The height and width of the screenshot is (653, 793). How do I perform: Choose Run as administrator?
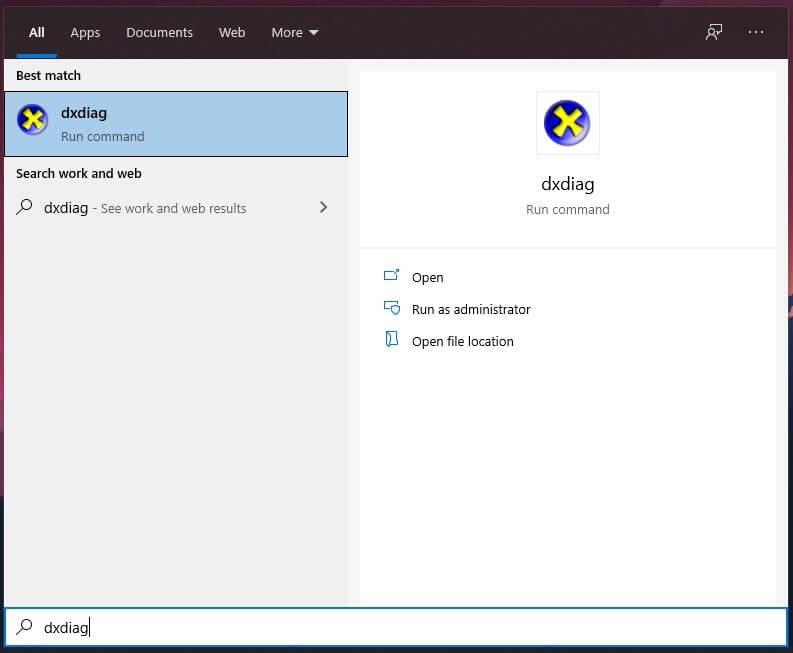pyautogui.click(x=471, y=309)
